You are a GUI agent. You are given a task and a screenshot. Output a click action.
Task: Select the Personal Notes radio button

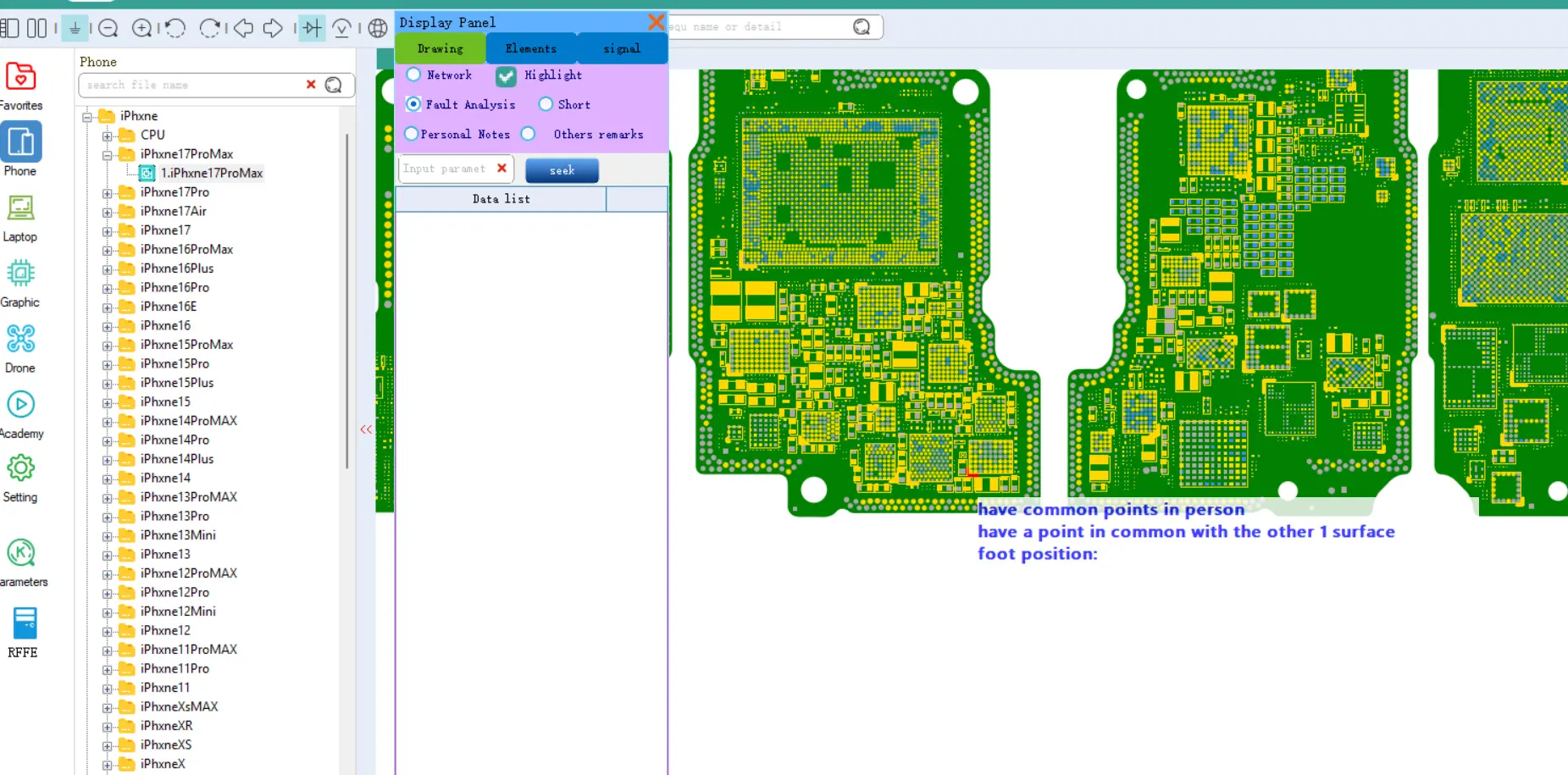pos(412,134)
